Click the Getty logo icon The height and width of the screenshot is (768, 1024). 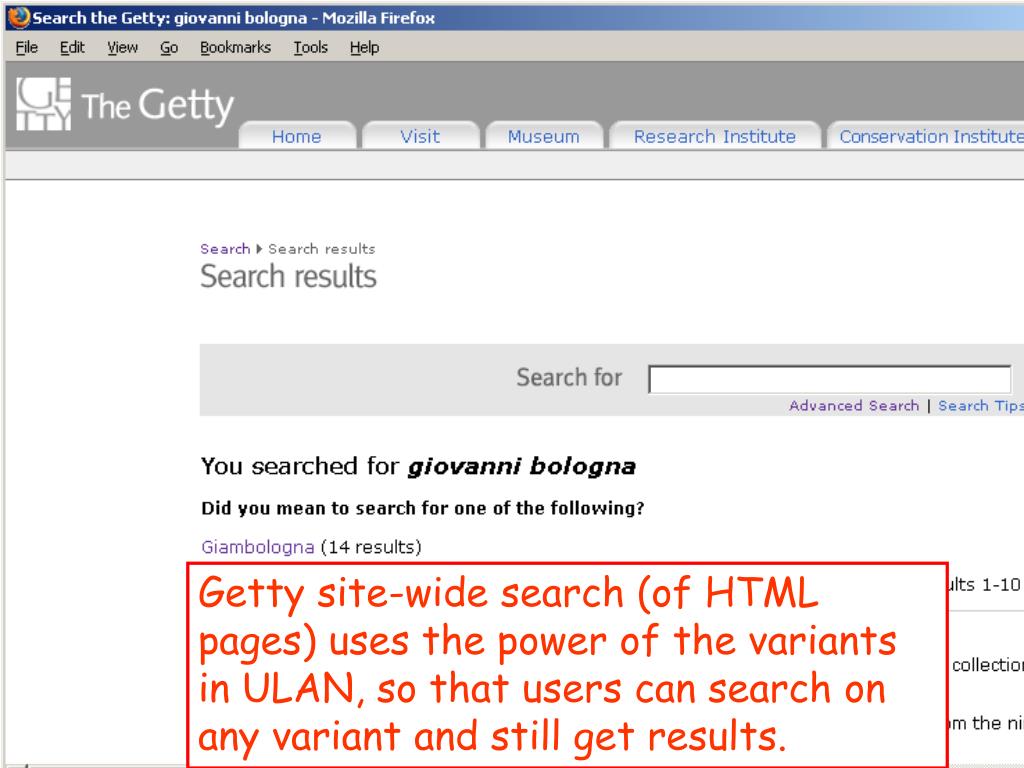[44, 104]
